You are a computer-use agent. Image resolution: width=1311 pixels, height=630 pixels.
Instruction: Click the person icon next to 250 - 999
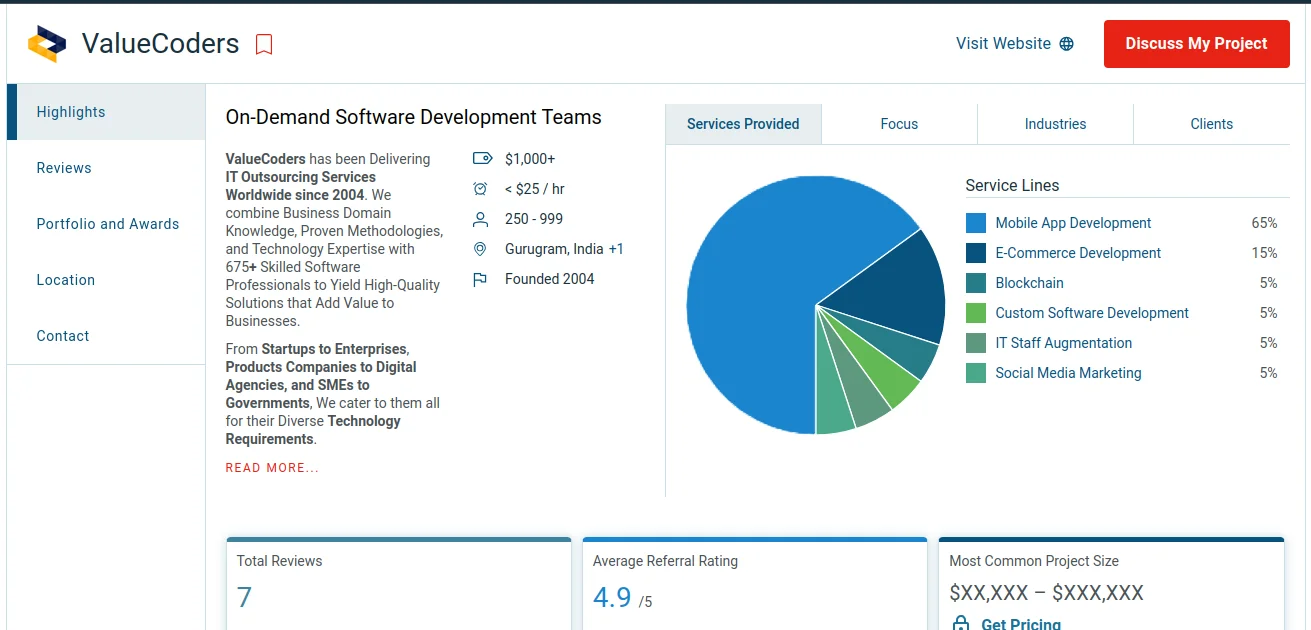coord(480,219)
